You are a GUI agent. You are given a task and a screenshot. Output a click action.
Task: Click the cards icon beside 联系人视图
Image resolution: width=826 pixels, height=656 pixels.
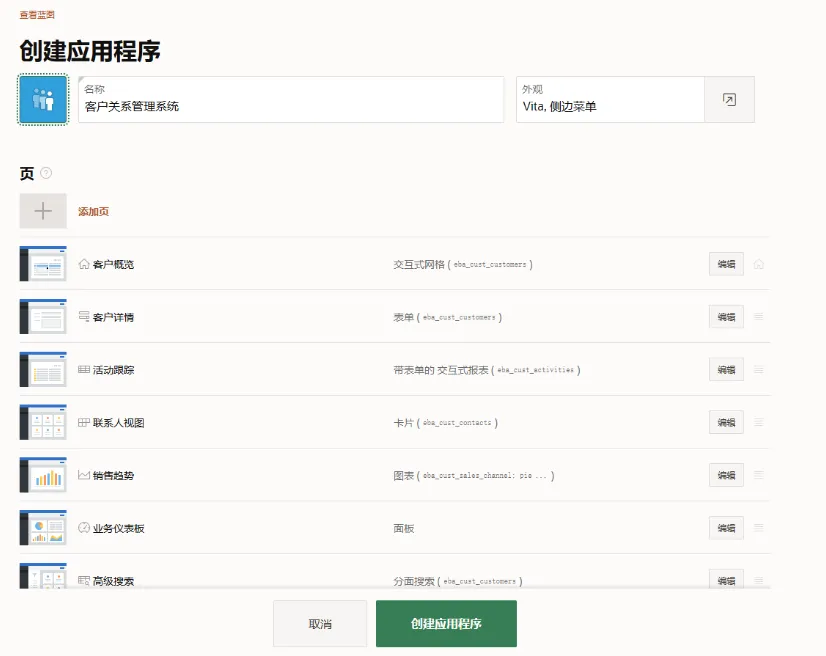click(x=84, y=422)
